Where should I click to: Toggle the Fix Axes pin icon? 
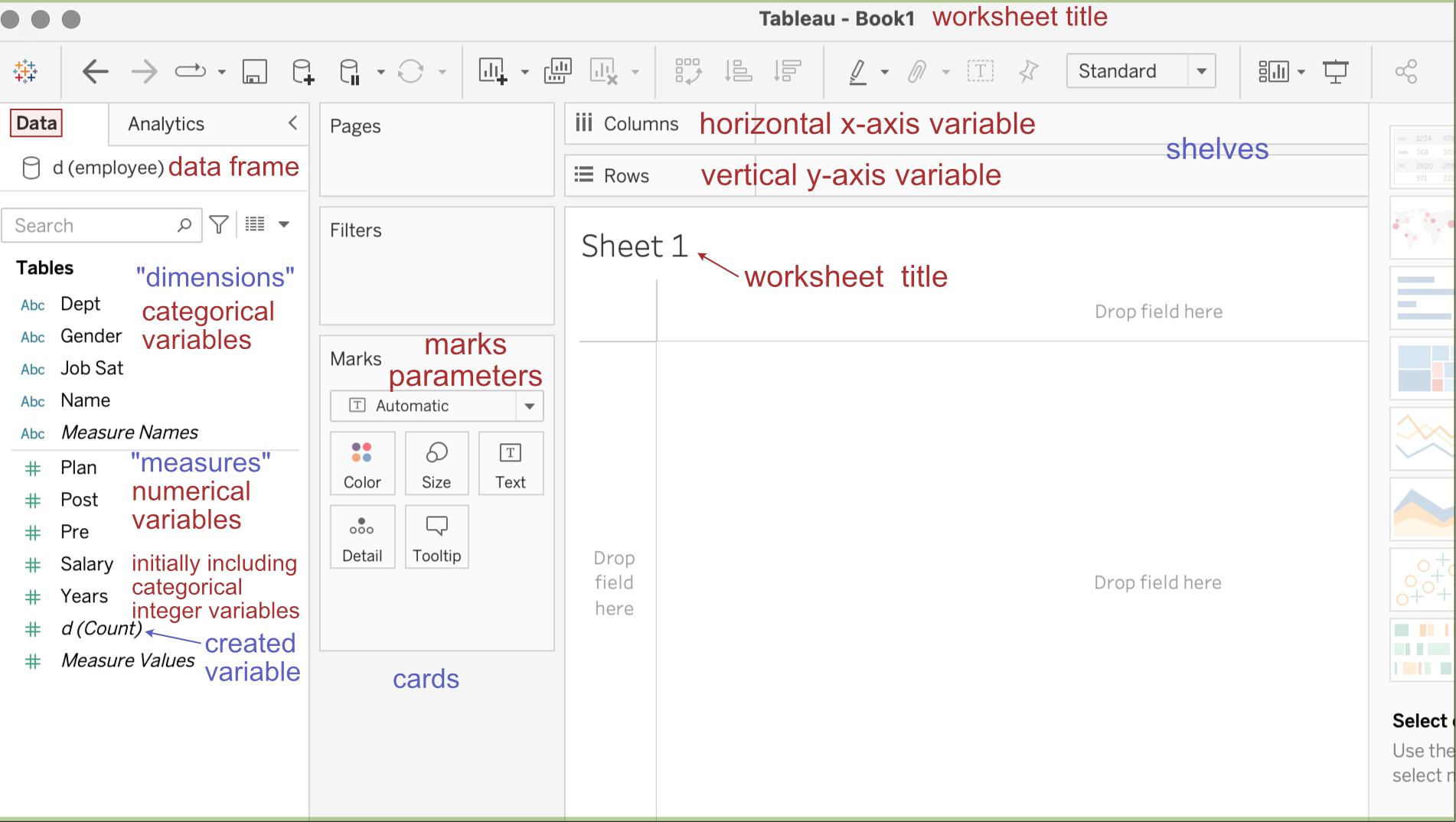(1028, 72)
